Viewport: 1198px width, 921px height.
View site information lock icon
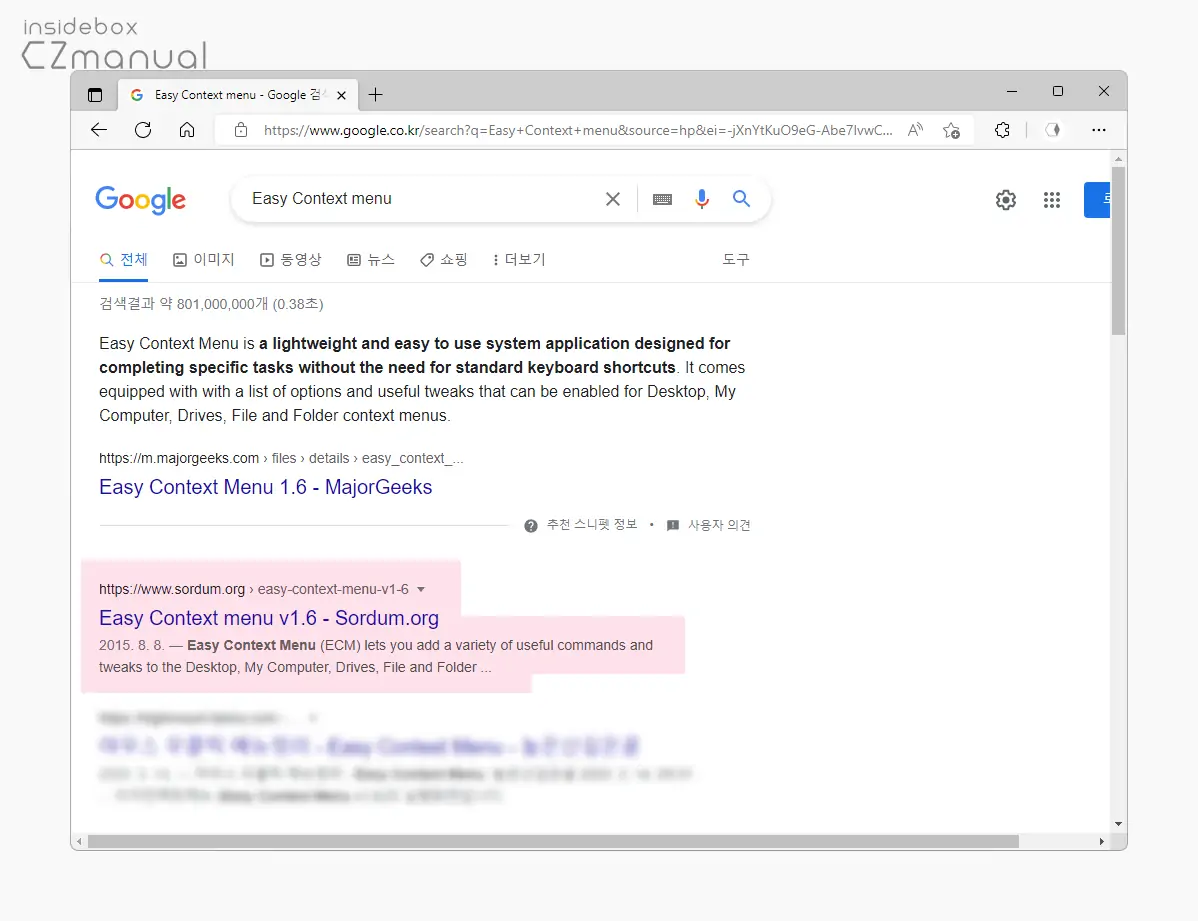(241, 130)
